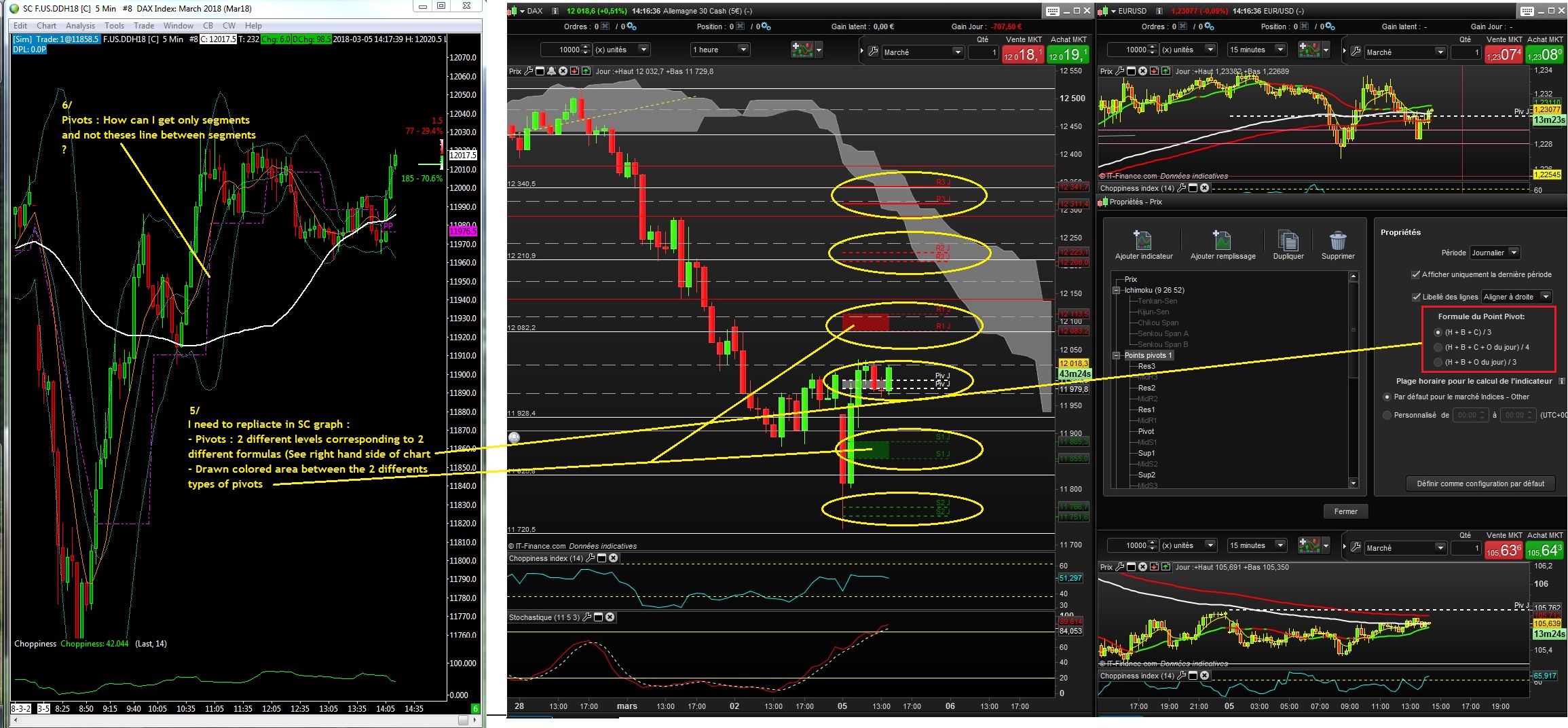This screenshot has height=728, width=1568.
Task: Open the Chart menu in Sierra Chart window
Action: click(47, 26)
